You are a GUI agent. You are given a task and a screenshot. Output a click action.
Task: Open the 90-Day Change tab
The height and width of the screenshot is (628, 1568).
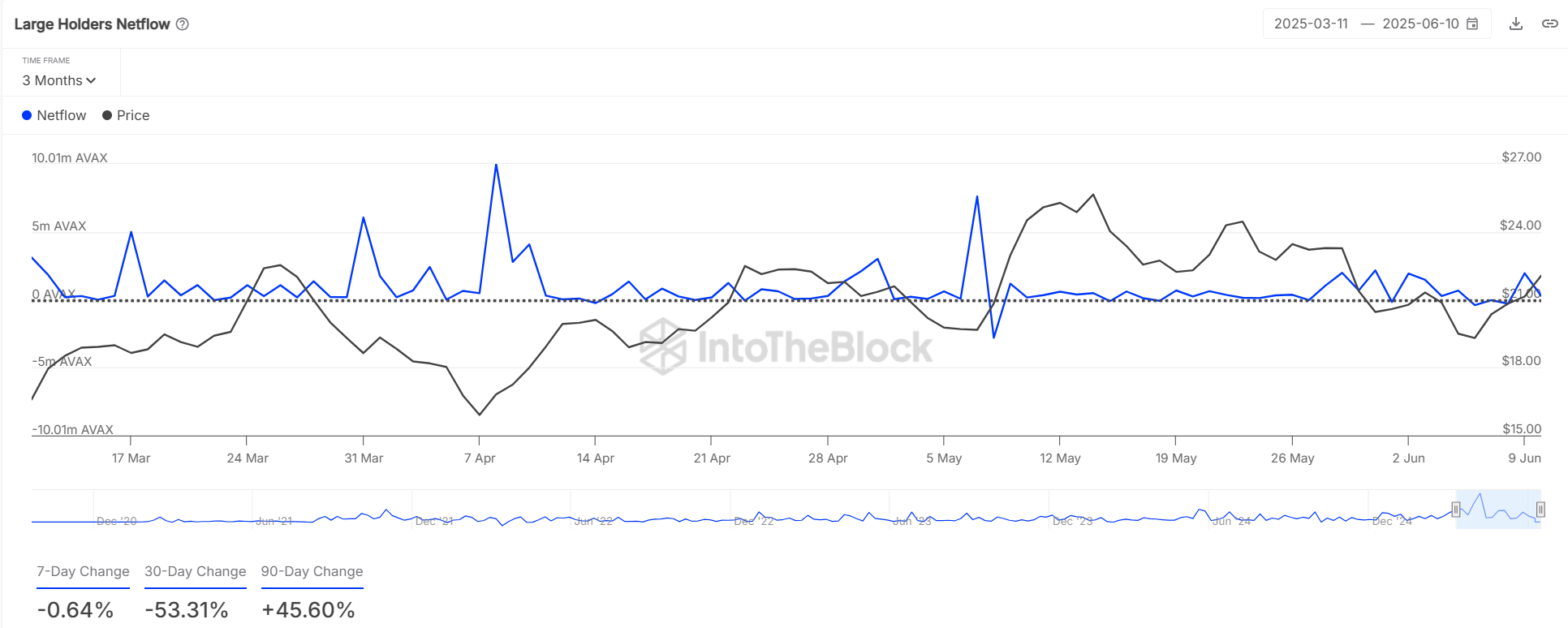tap(312, 571)
